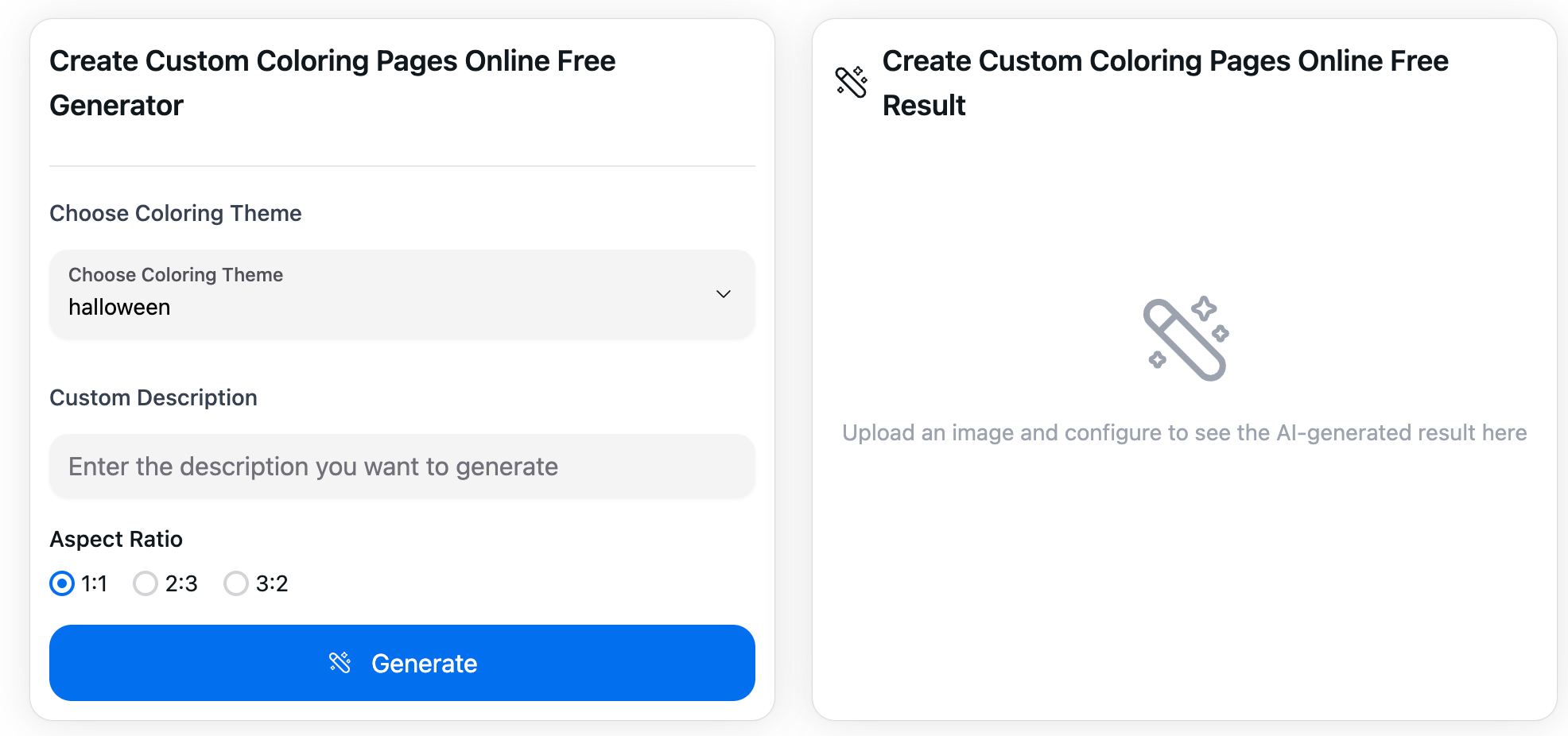This screenshot has height=736, width=1568.
Task: Expand the theme dropdown chevron arrow
Action: (x=723, y=294)
